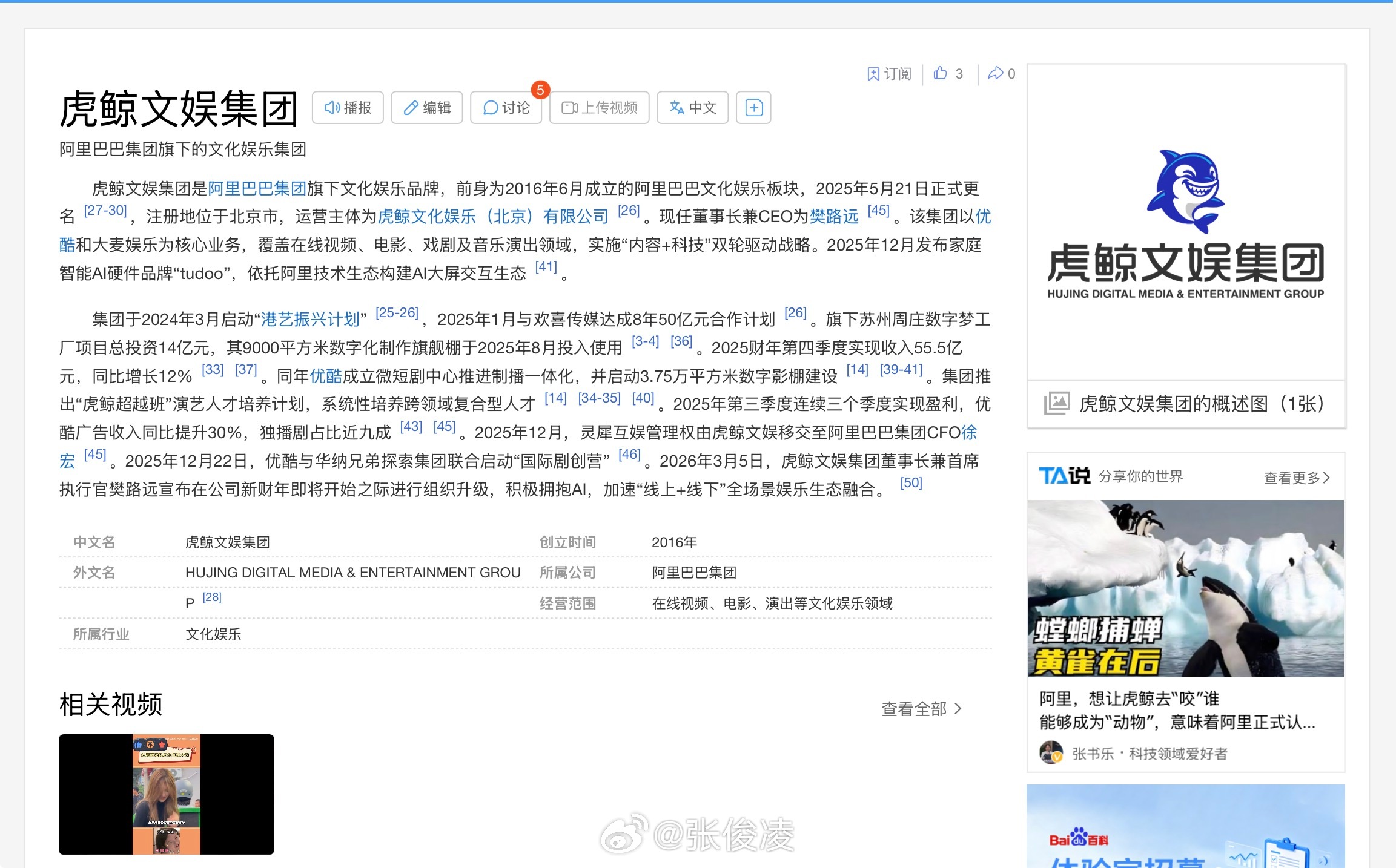Click citation reference [43]
The width and height of the screenshot is (1396, 868).
pos(411,427)
